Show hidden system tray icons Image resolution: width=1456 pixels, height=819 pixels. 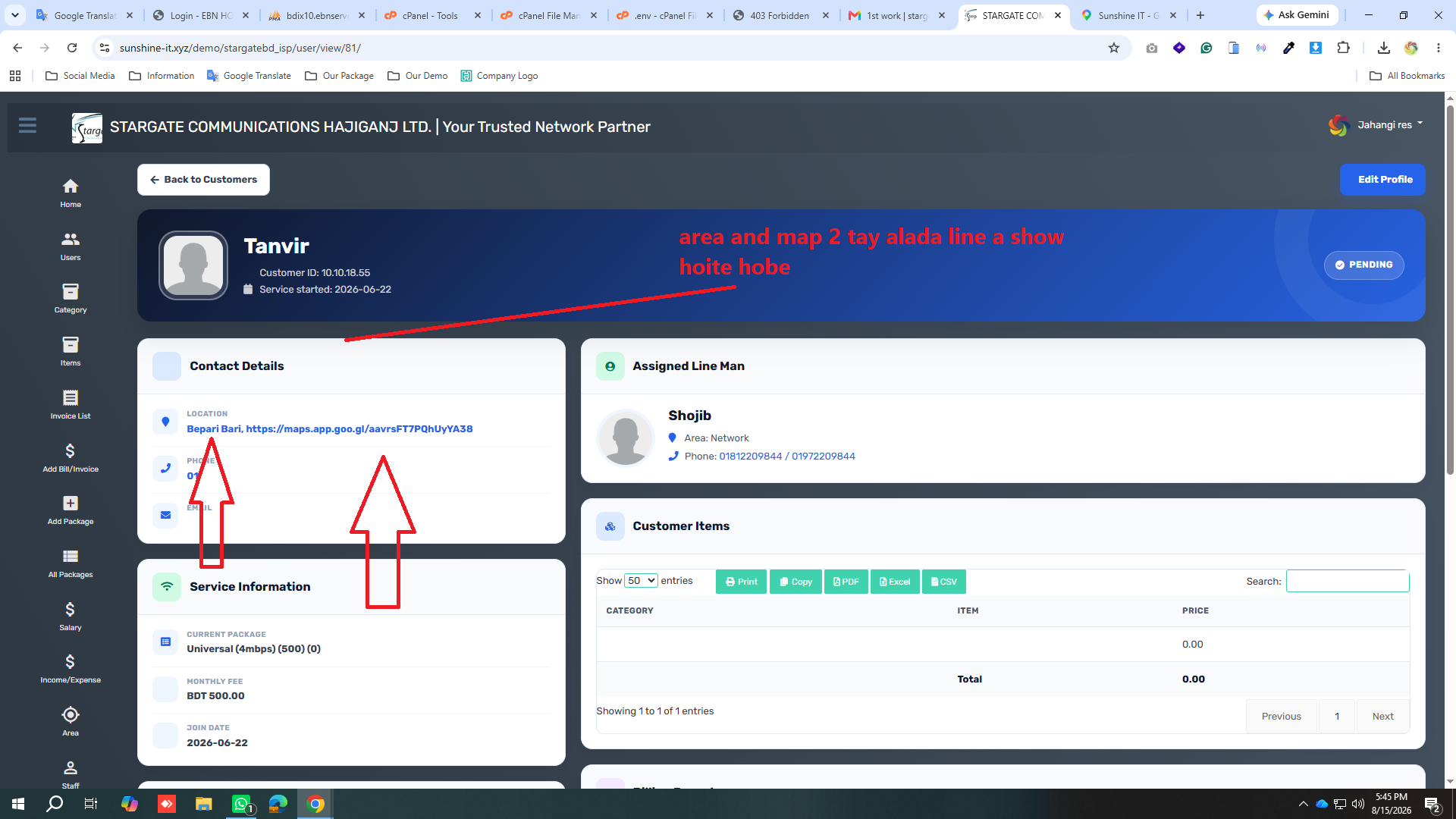point(1303,804)
